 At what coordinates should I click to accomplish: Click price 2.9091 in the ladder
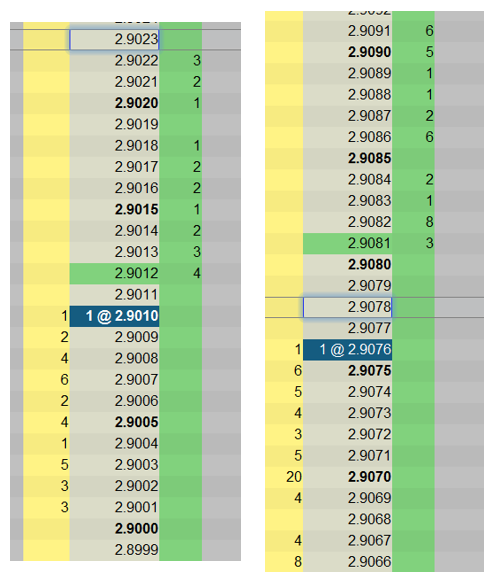pyautogui.click(x=370, y=31)
